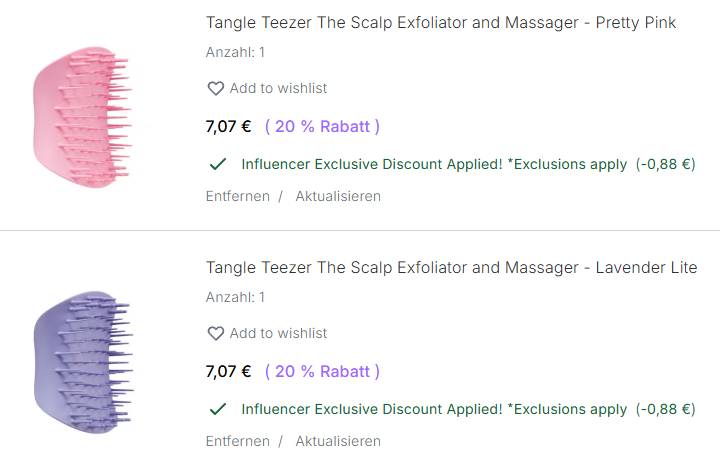This screenshot has height=460, width=720.
Task: Click 'Add to wishlist' text for Lavender Lite
Action: [x=278, y=334]
